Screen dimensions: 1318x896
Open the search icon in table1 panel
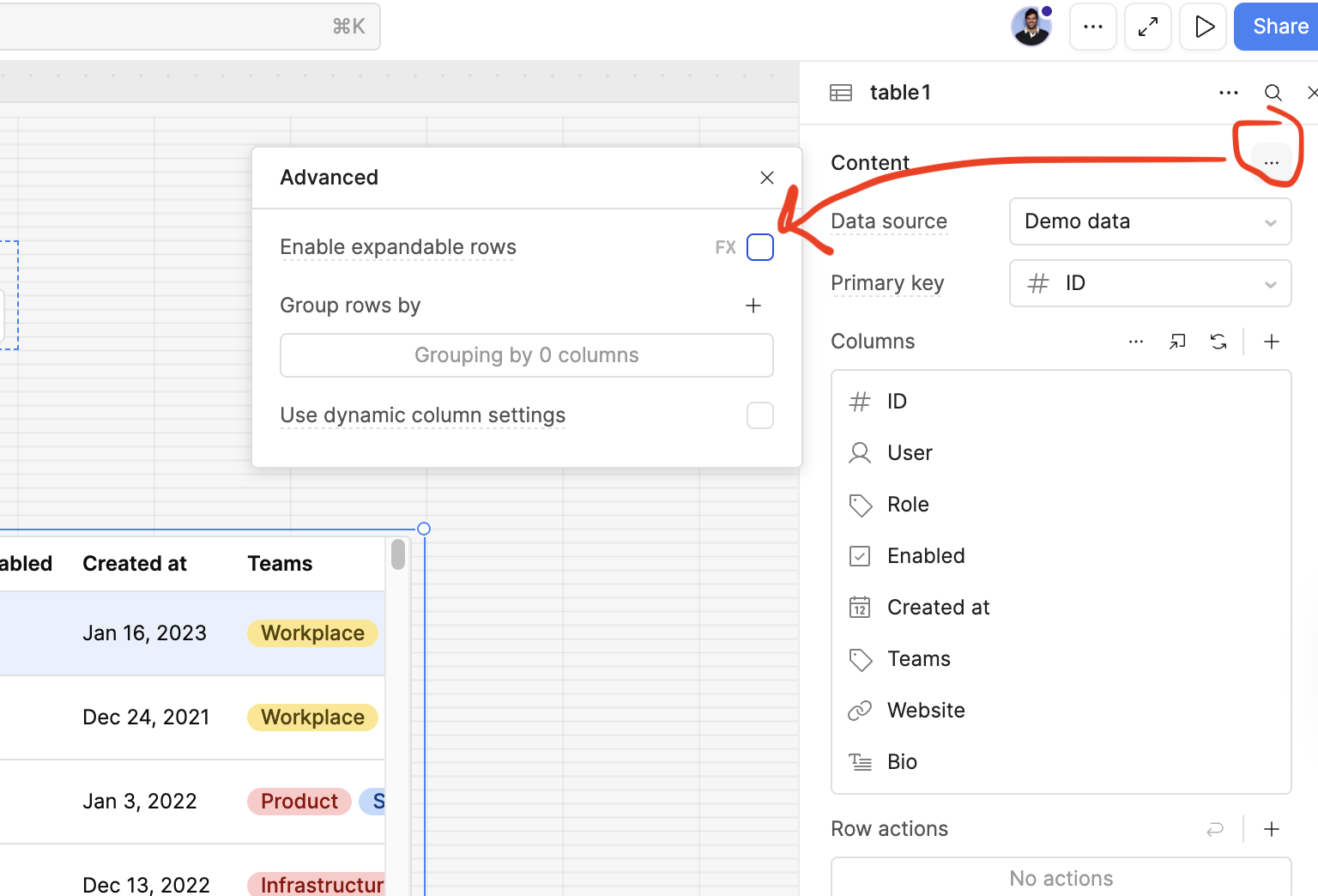(1273, 93)
